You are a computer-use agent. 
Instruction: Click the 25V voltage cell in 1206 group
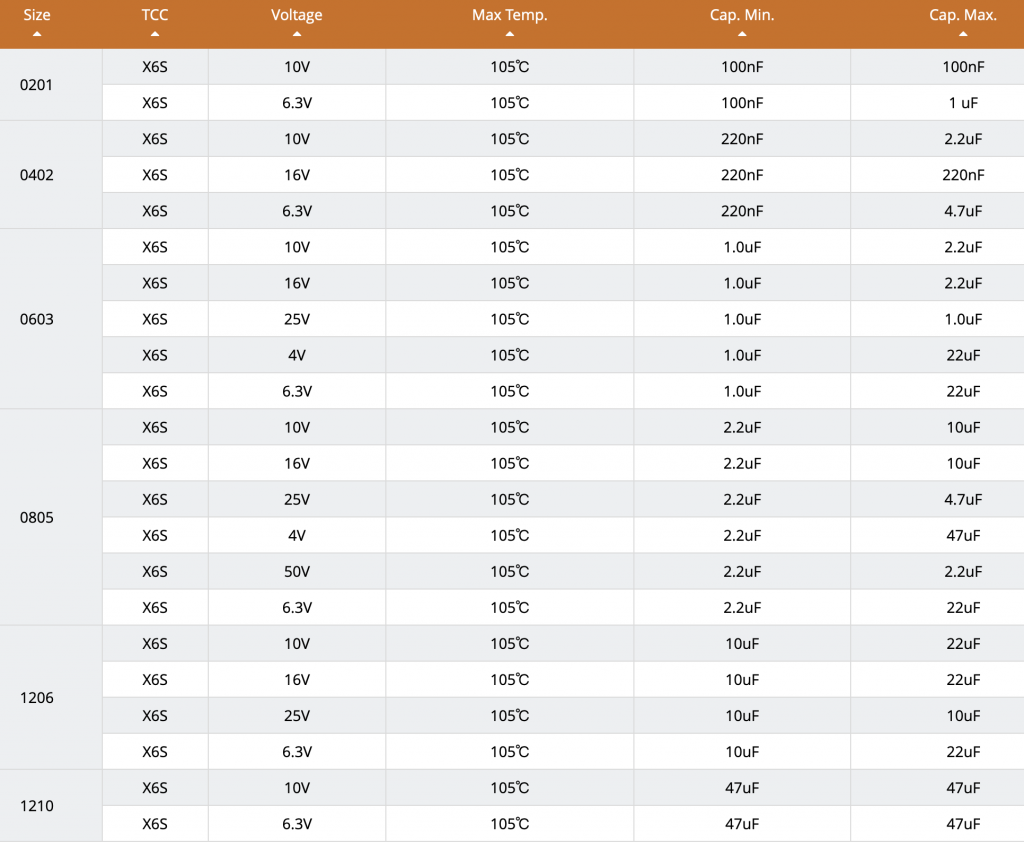click(x=296, y=716)
